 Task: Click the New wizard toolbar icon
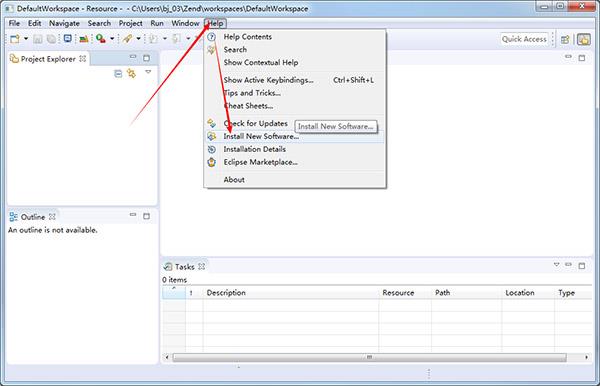pos(15,39)
